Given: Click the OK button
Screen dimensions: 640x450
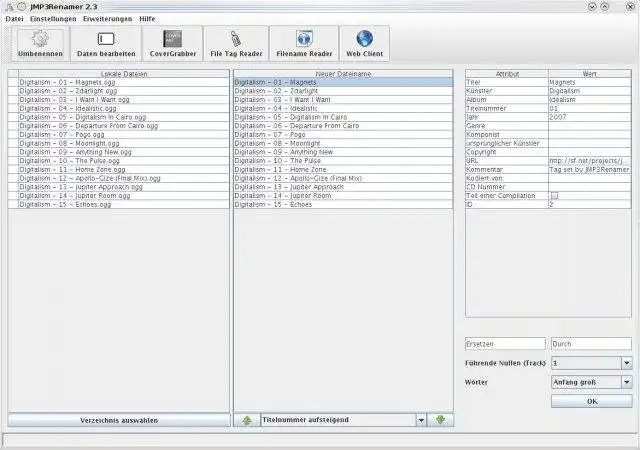Looking at the screenshot, I should [592, 401].
